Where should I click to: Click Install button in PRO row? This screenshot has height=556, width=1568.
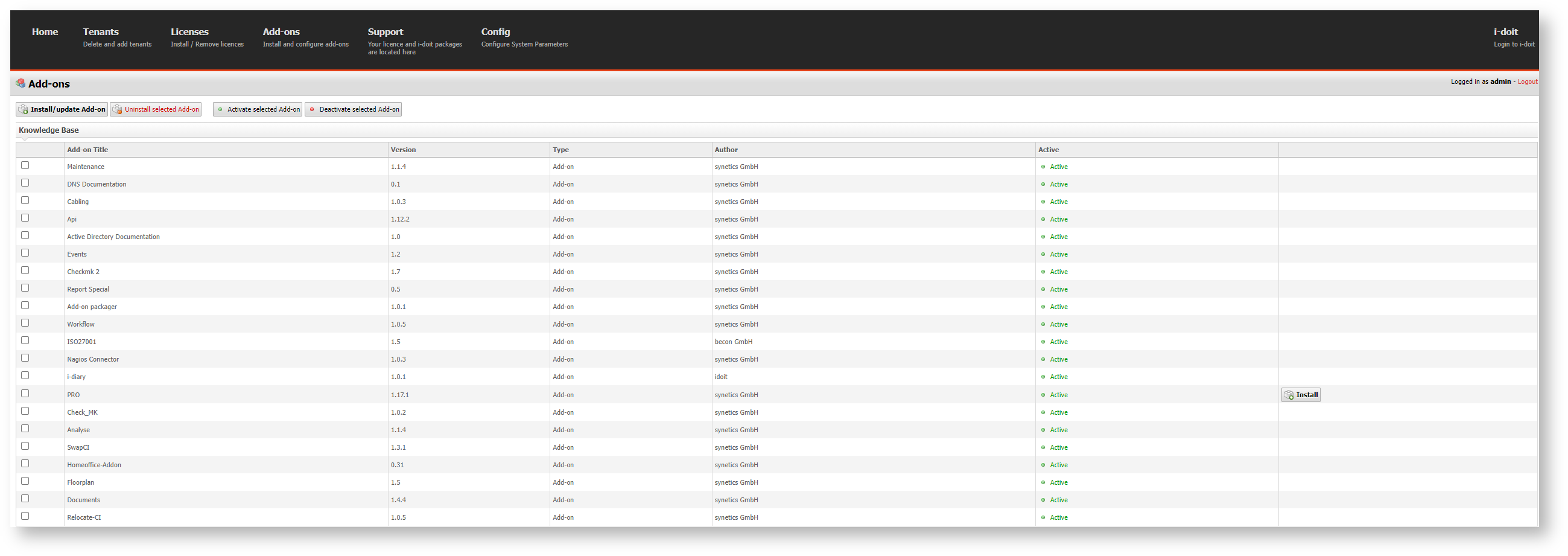(1301, 395)
